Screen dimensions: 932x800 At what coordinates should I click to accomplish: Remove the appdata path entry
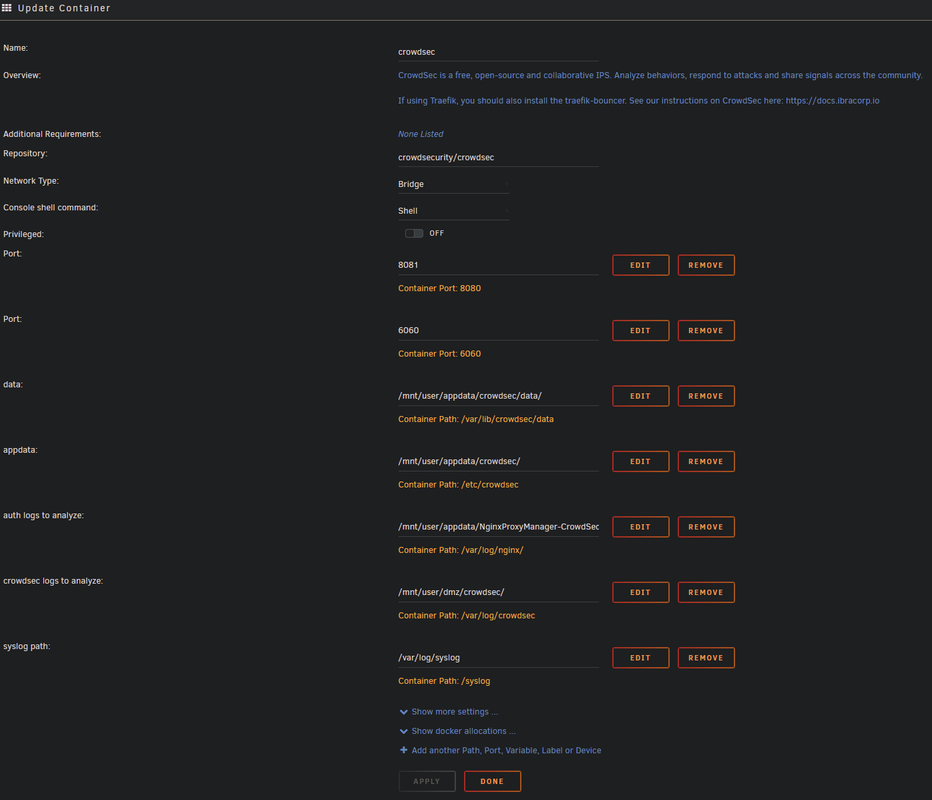tap(706, 461)
